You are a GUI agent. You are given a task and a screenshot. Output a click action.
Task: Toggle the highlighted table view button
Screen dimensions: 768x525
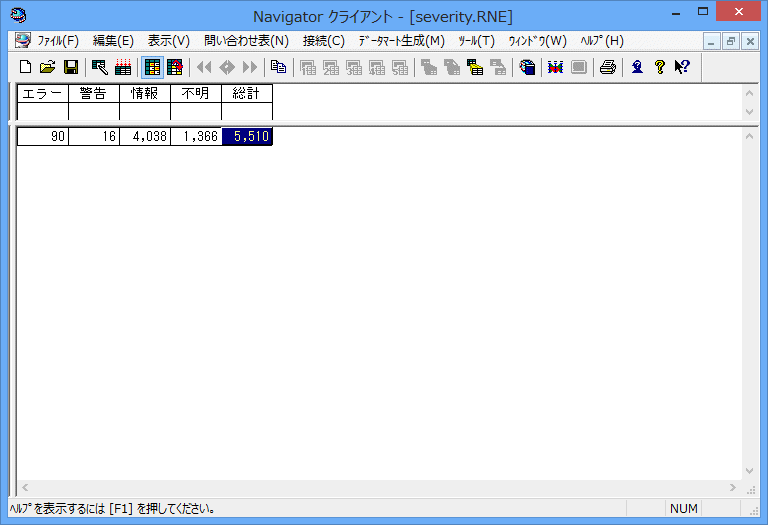click(x=153, y=67)
